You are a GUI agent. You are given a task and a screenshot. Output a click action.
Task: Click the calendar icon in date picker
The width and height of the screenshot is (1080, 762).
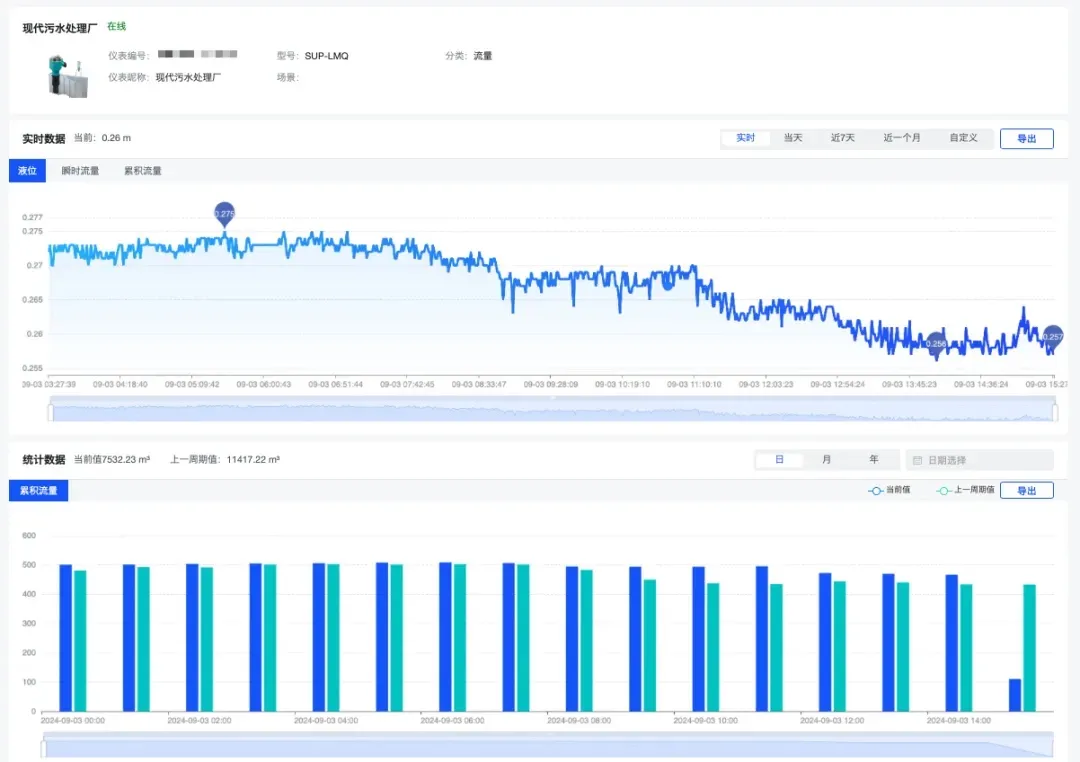tap(917, 460)
